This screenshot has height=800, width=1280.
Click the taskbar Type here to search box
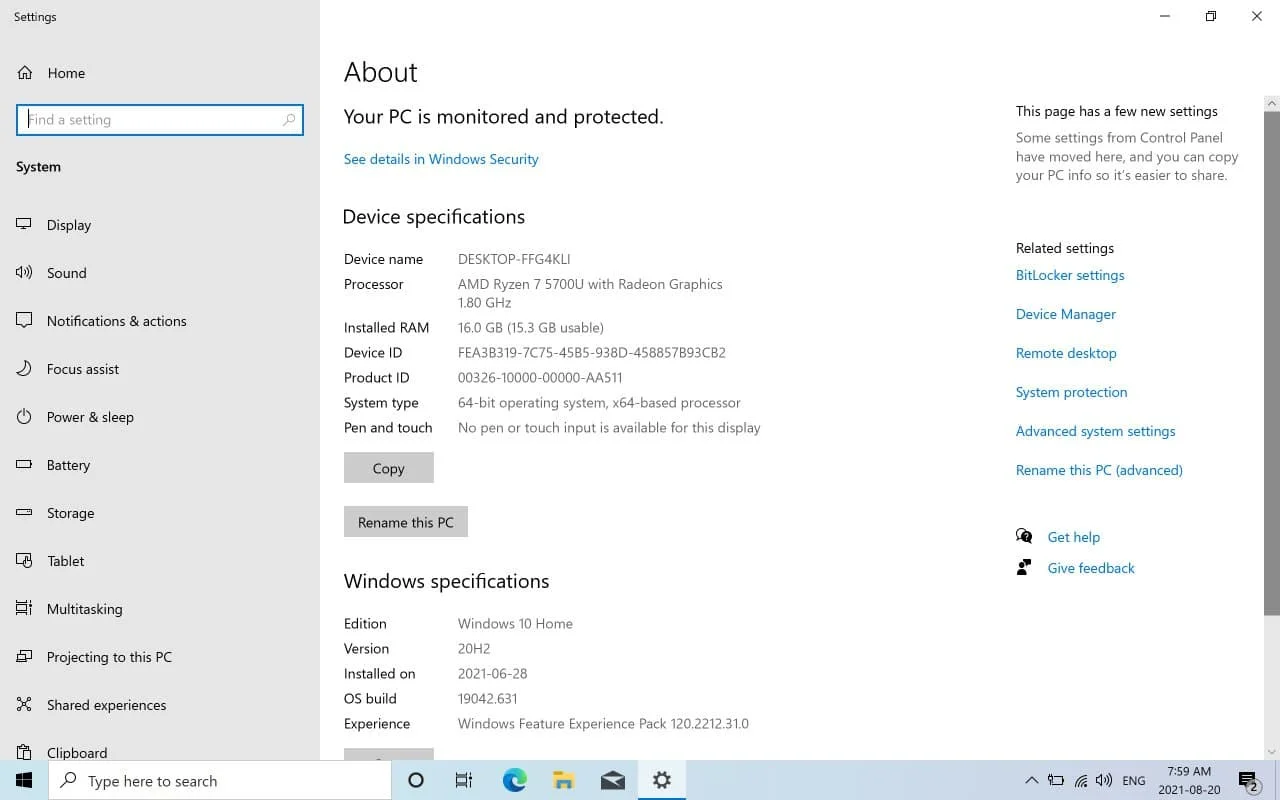[220, 780]
